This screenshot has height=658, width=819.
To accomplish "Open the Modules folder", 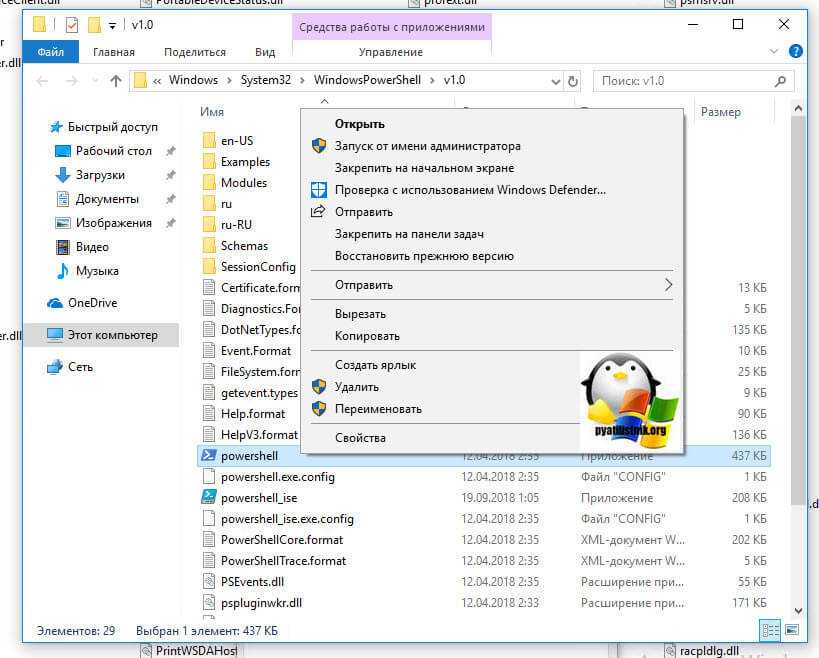I will tap(243, 182).
